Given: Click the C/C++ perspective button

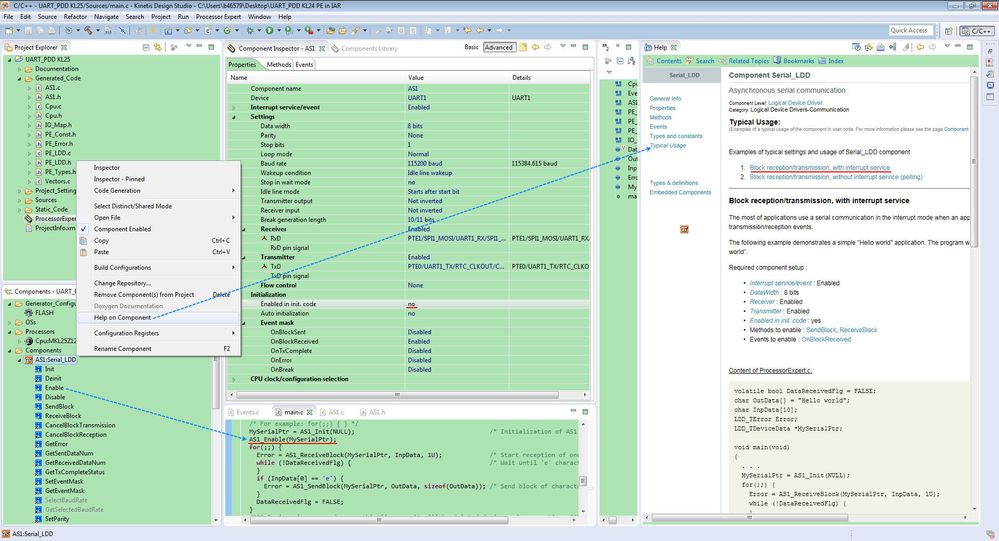Looking at the screenshot, I should (977, 31).
